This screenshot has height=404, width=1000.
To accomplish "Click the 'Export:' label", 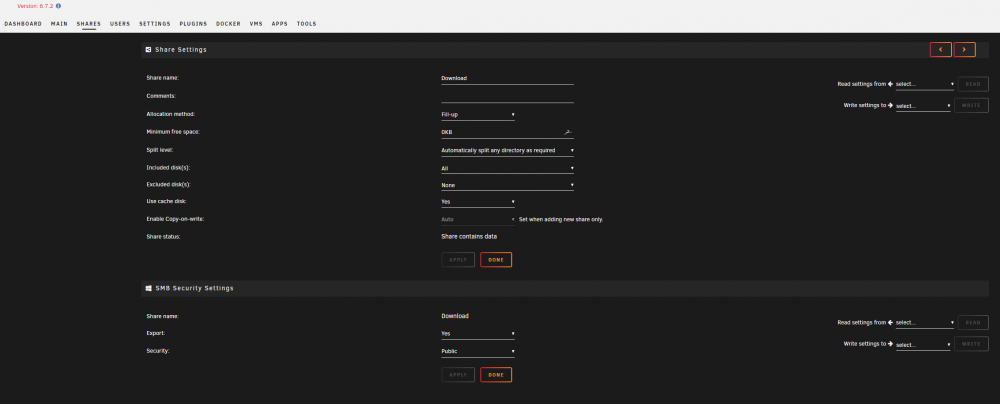I will coord(156,333).
